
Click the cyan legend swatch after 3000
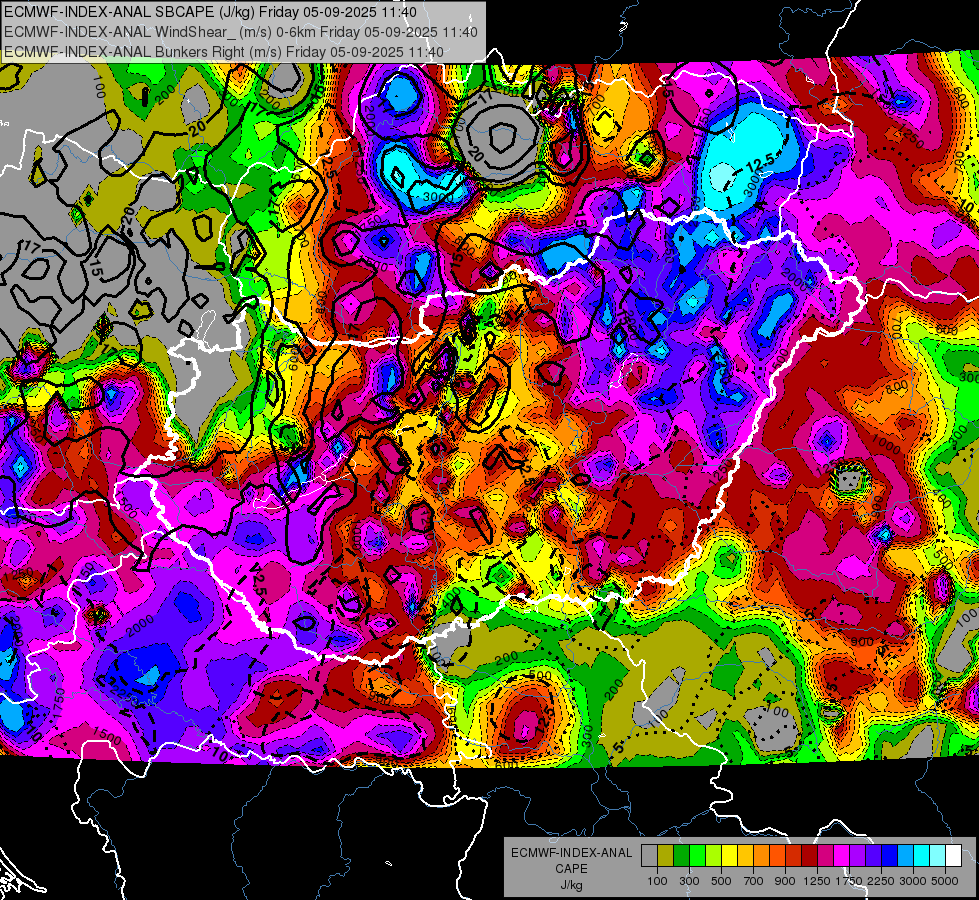922,856
